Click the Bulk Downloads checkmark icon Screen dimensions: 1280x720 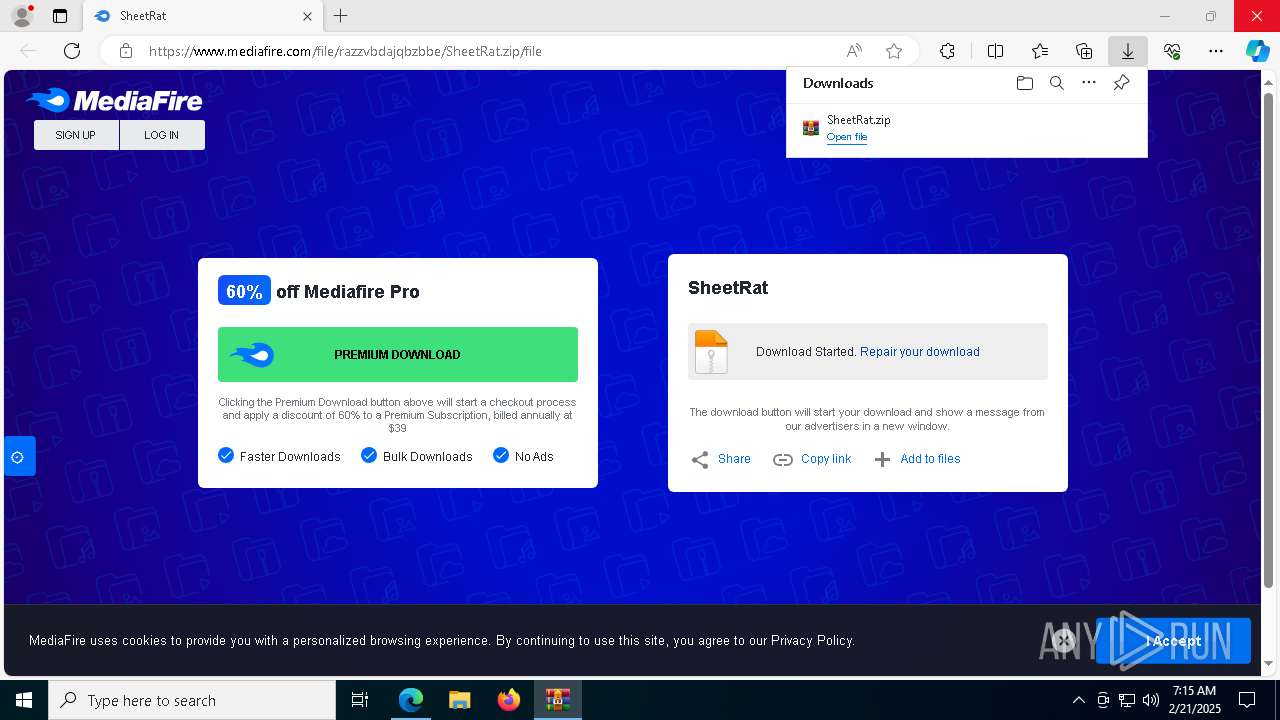click(x=369, y=455)
